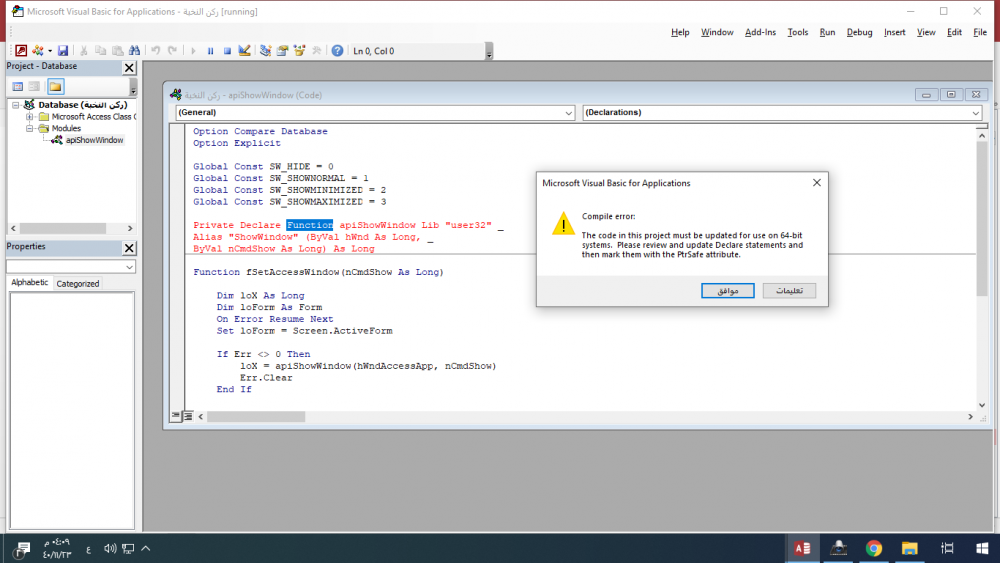Click Procedure View button at code bottom
This screenshot has width=1000, height=563.
click(175, 416)
